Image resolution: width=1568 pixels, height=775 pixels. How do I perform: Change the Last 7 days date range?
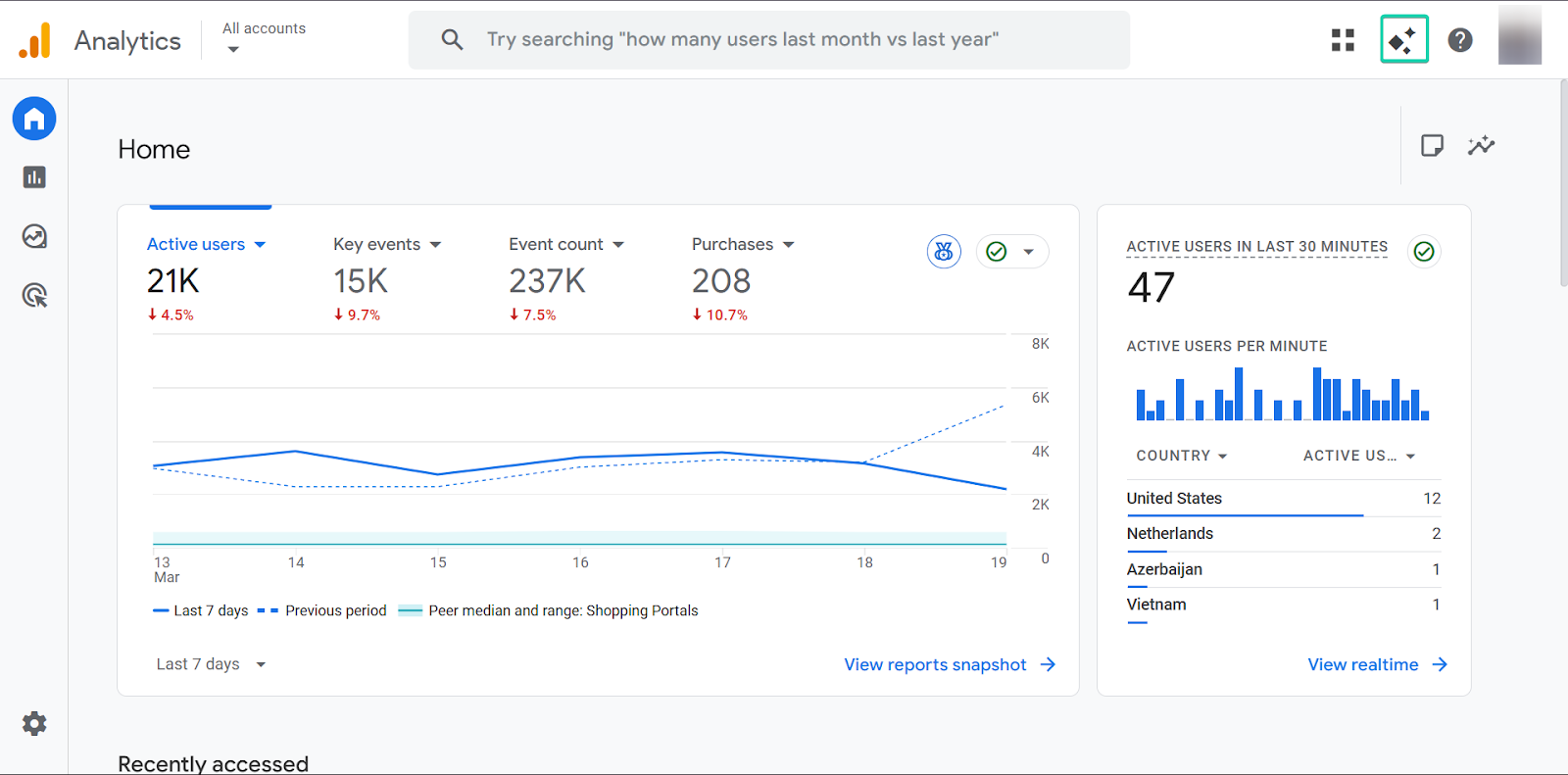(x=212, y=664)
